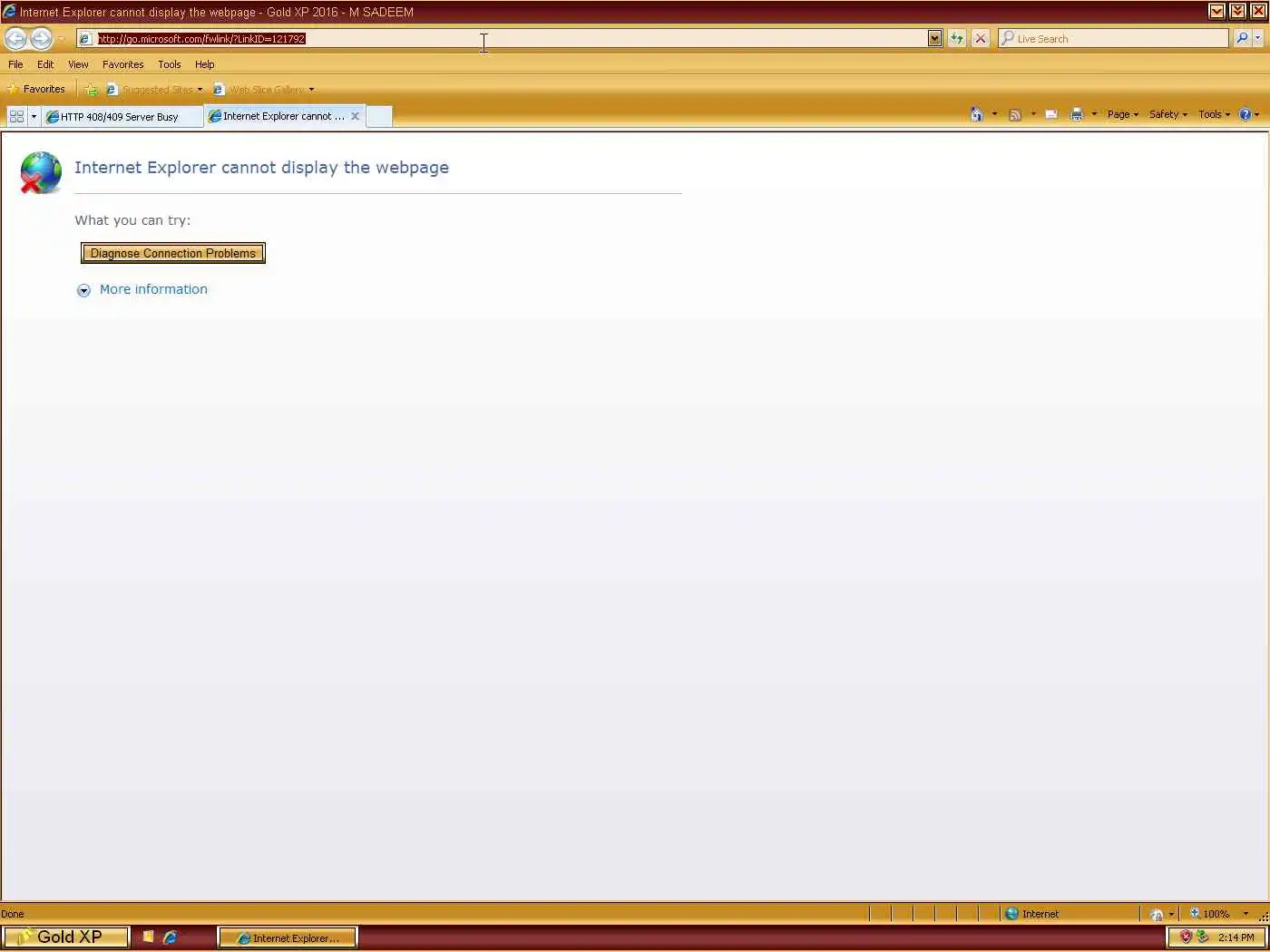
Task: Open the Print dropdown arrow
Action: pyautogui.click(x=1094, y=114)
